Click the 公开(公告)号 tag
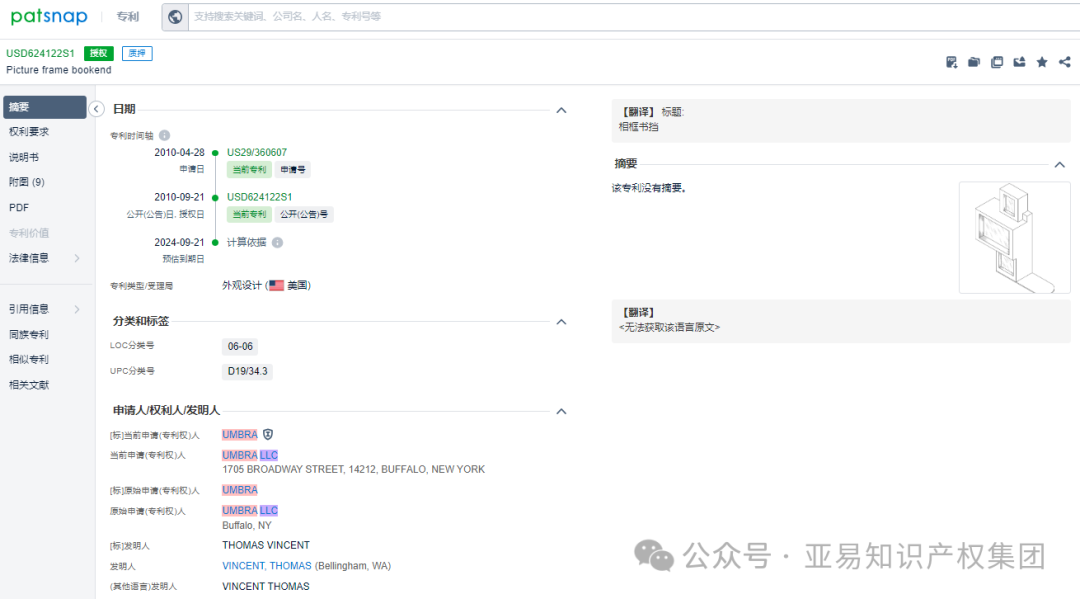This screenshot has width=1080, height=599. [304, 214]
